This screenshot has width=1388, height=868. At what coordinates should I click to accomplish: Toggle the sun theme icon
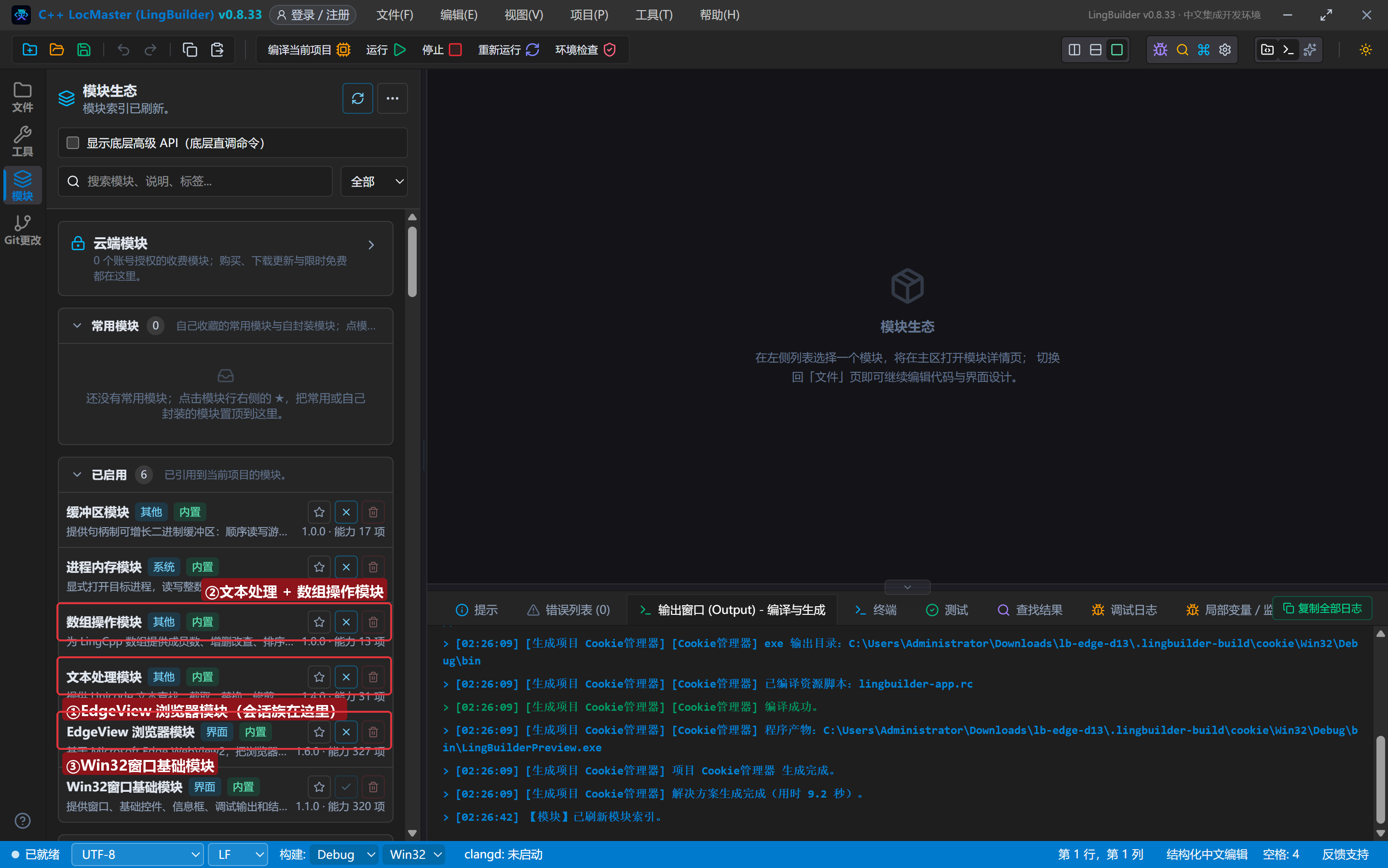1365,50
